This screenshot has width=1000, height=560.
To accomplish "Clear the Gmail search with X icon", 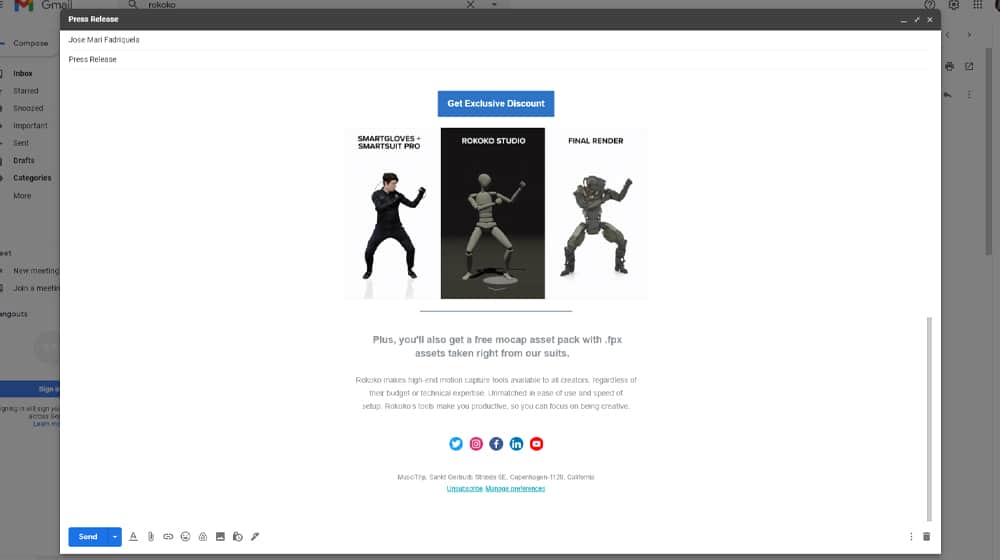I will click(470, 4).
